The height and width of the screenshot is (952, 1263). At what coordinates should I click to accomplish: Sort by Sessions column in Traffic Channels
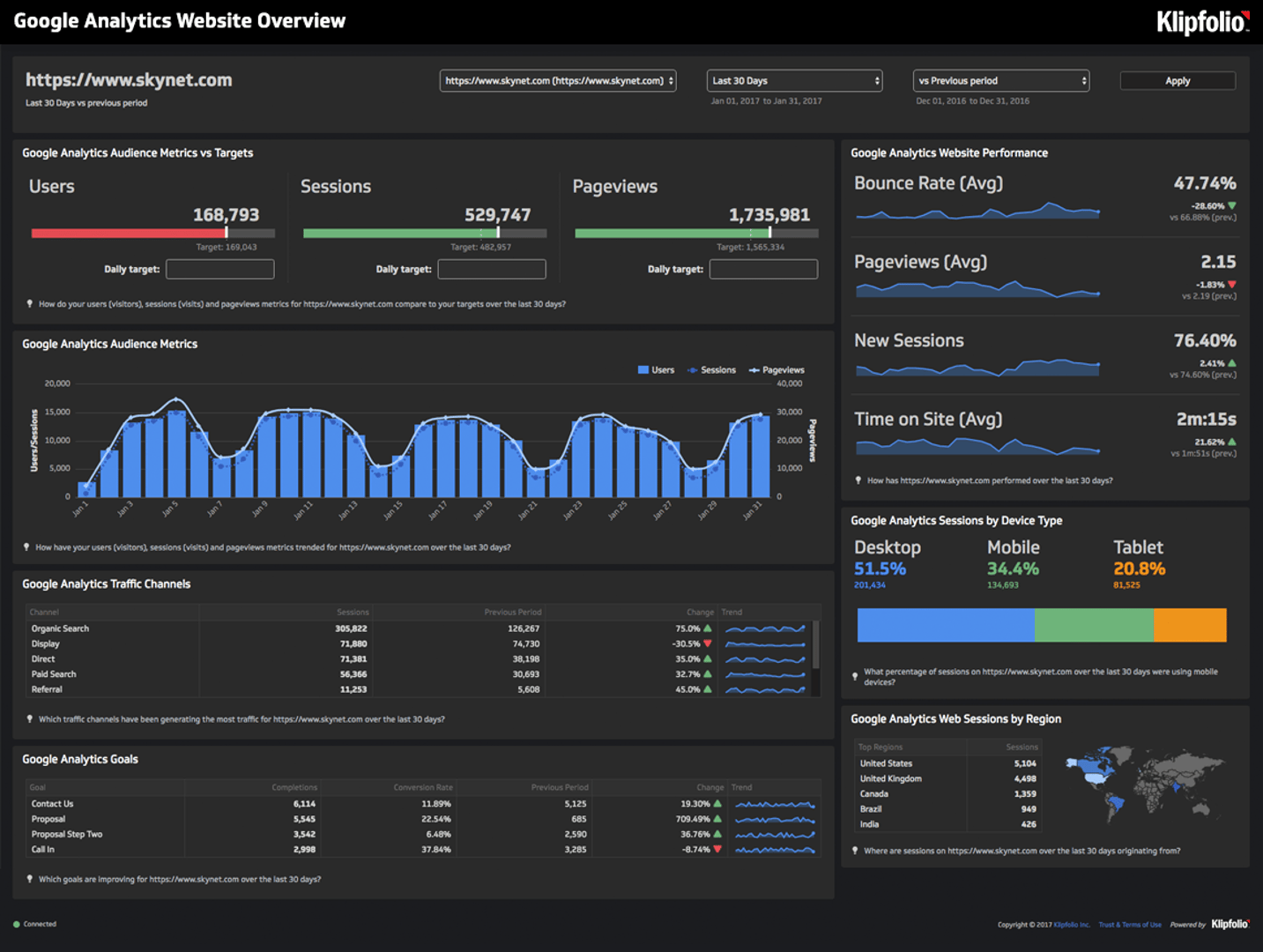point(353,612)
